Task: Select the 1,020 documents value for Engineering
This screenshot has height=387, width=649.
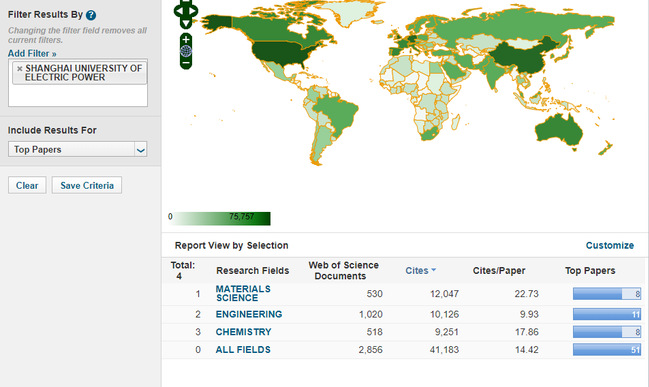Action: 370,314
